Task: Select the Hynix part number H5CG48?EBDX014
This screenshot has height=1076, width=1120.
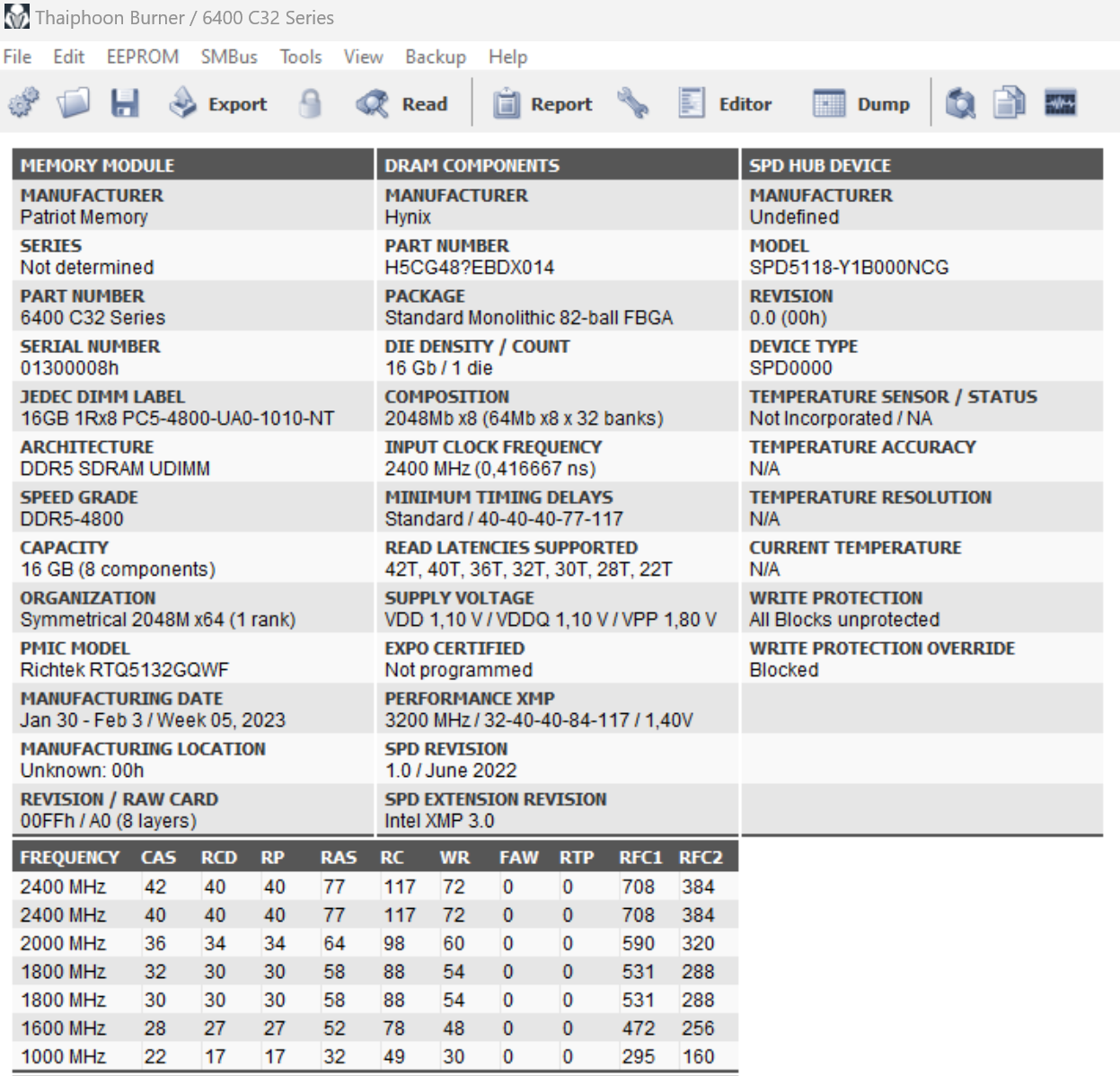Action: coord(469,267)
